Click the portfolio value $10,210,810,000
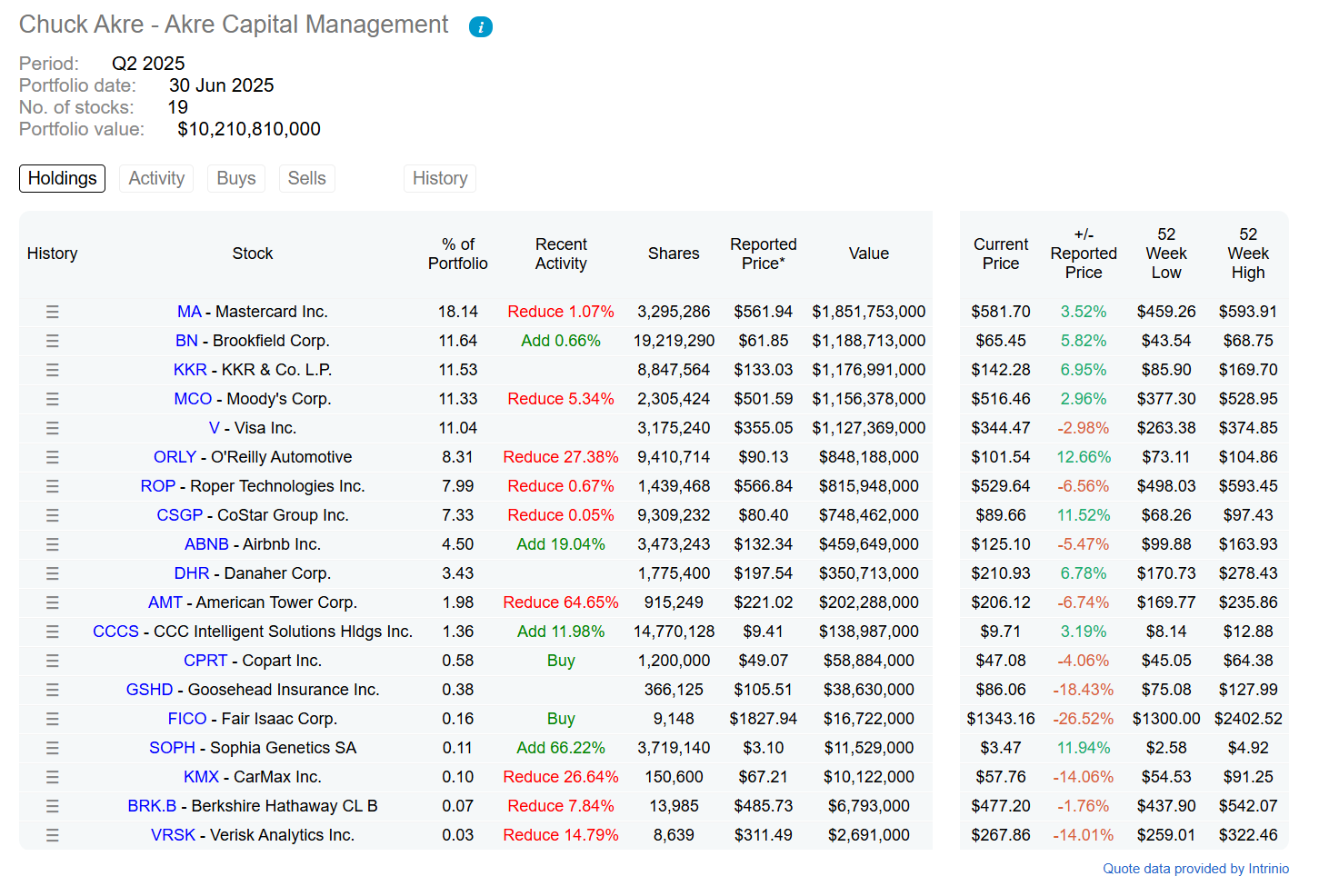 pos(249,129)
